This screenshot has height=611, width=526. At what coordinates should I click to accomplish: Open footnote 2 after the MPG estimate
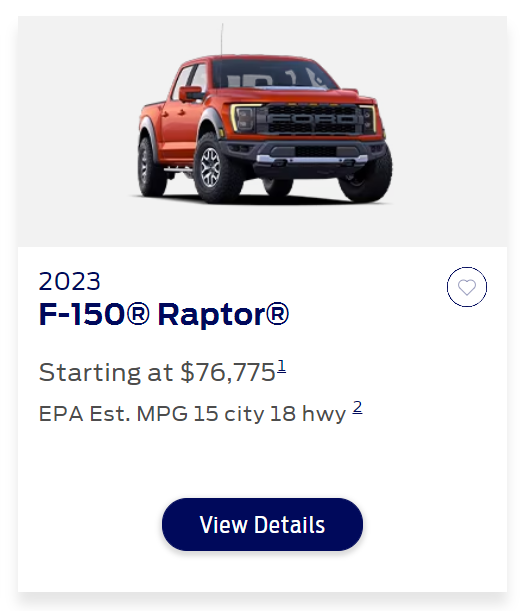pos(357,407)
